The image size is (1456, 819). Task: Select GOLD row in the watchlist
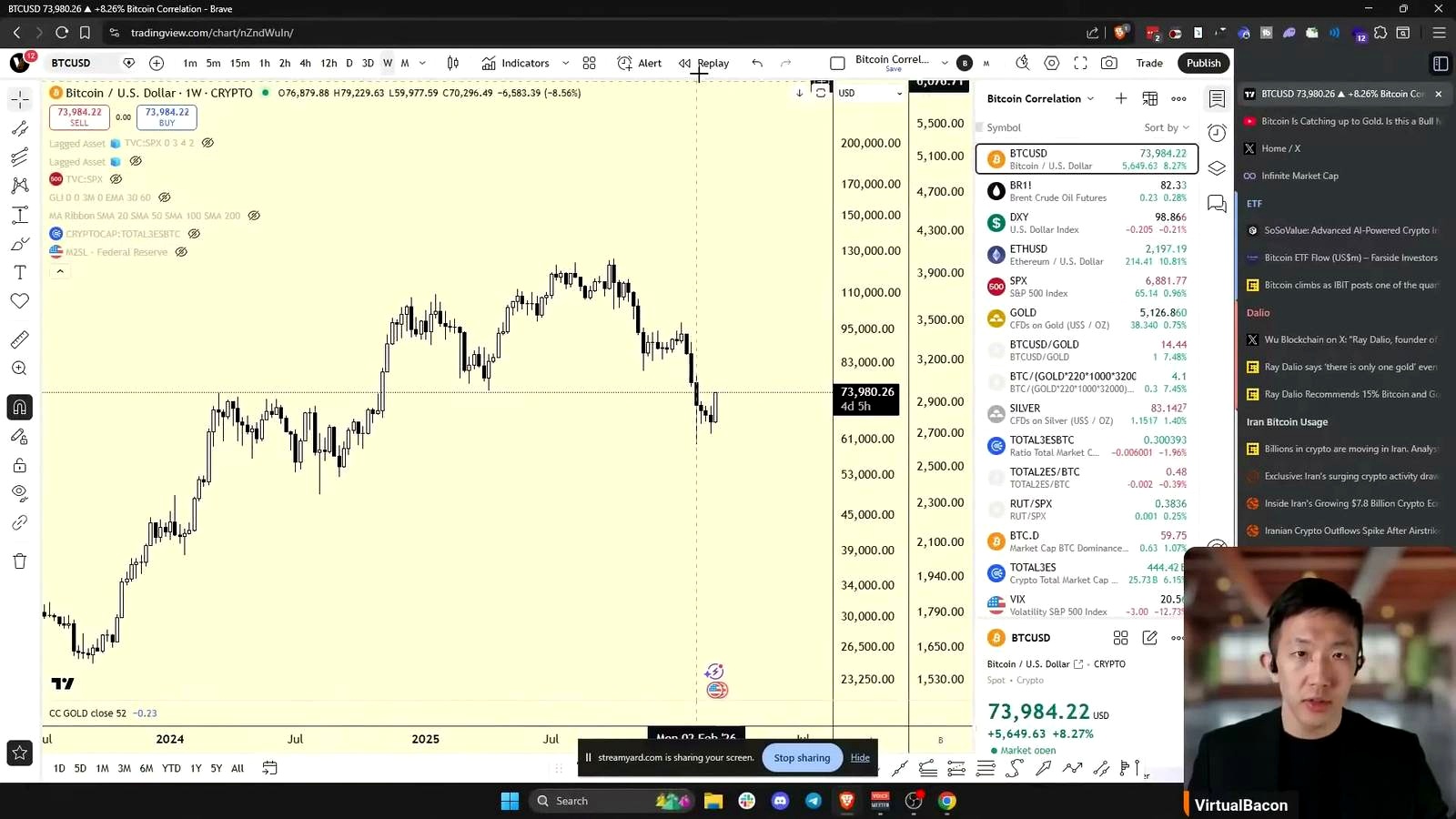coord(1087,318)
